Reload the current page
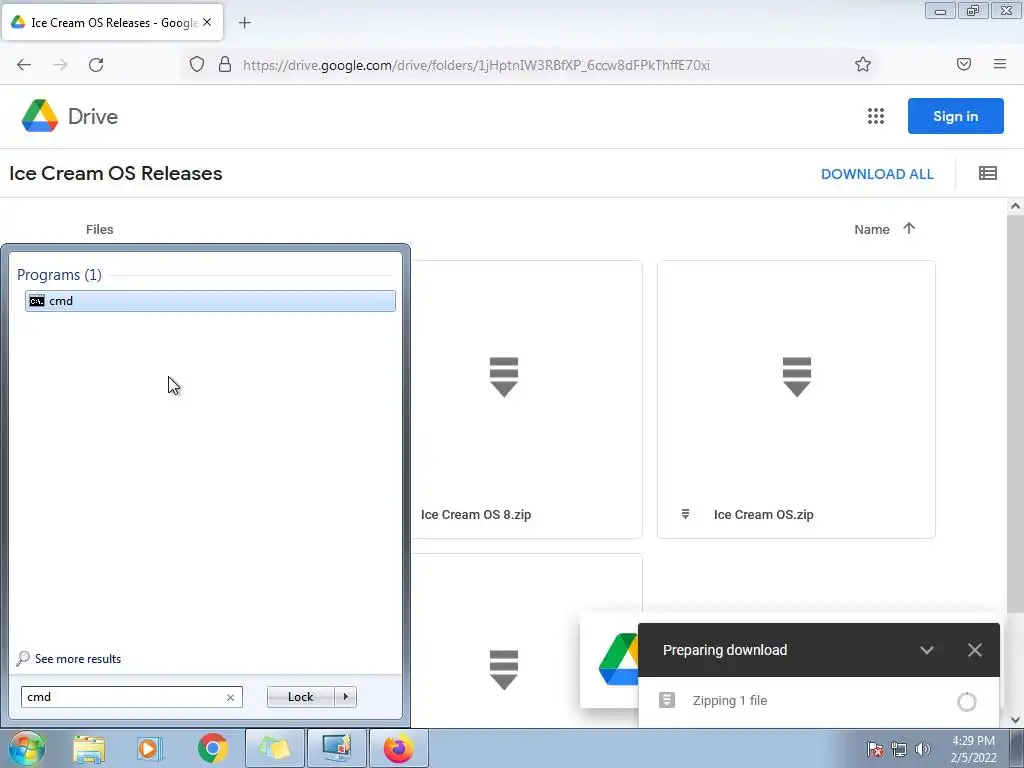The image size is (1024, 768). tap(96, 65)
